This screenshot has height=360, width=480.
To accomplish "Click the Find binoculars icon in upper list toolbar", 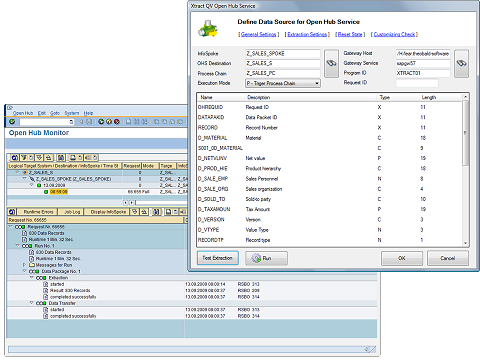I will [61, 157].
